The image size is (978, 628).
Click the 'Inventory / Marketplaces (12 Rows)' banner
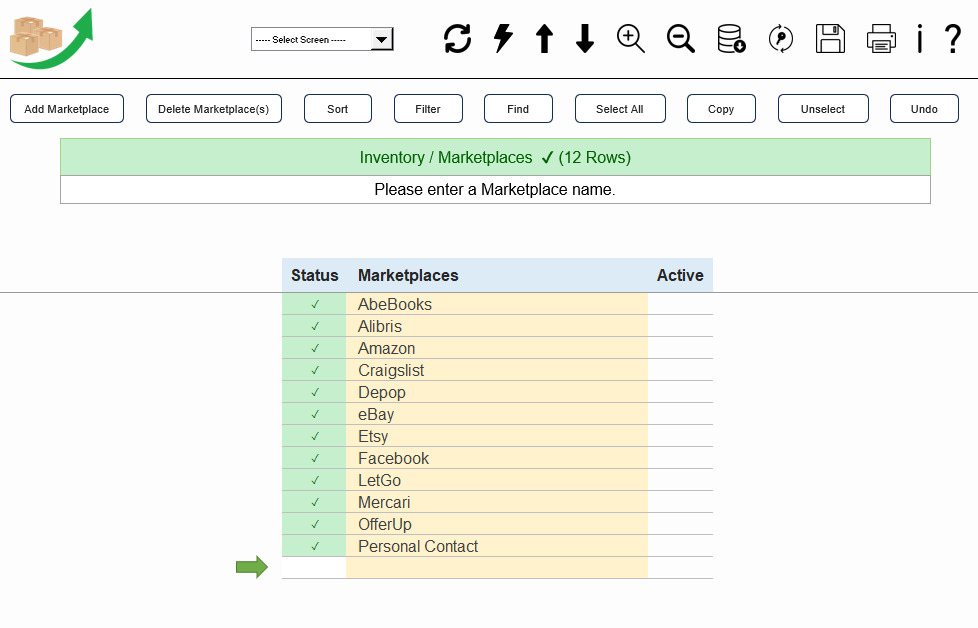coord(495,157)
